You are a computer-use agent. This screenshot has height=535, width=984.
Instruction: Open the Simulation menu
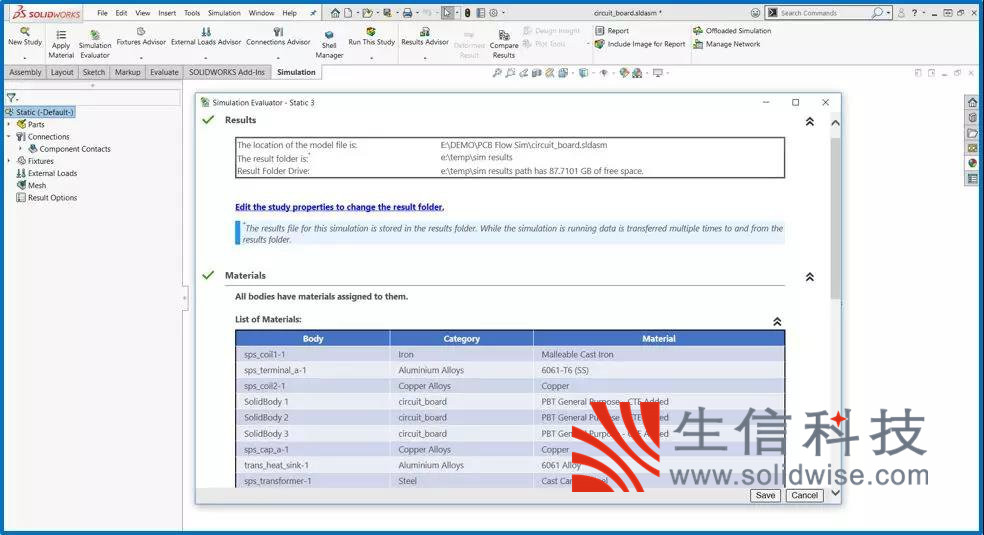coord(224,13)
